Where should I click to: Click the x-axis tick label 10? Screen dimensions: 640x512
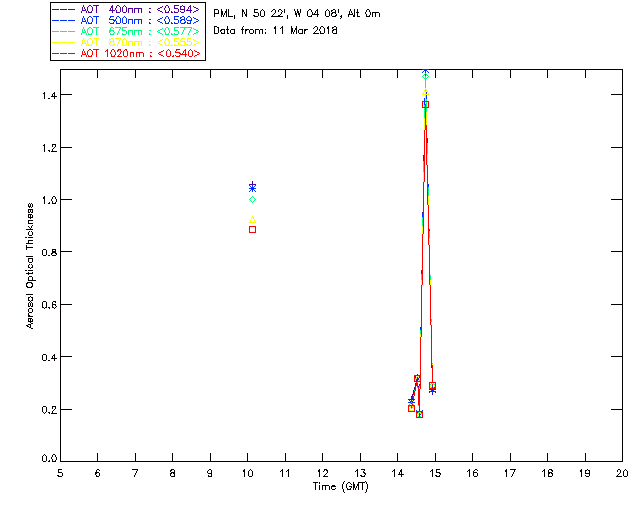pos(247,473)
